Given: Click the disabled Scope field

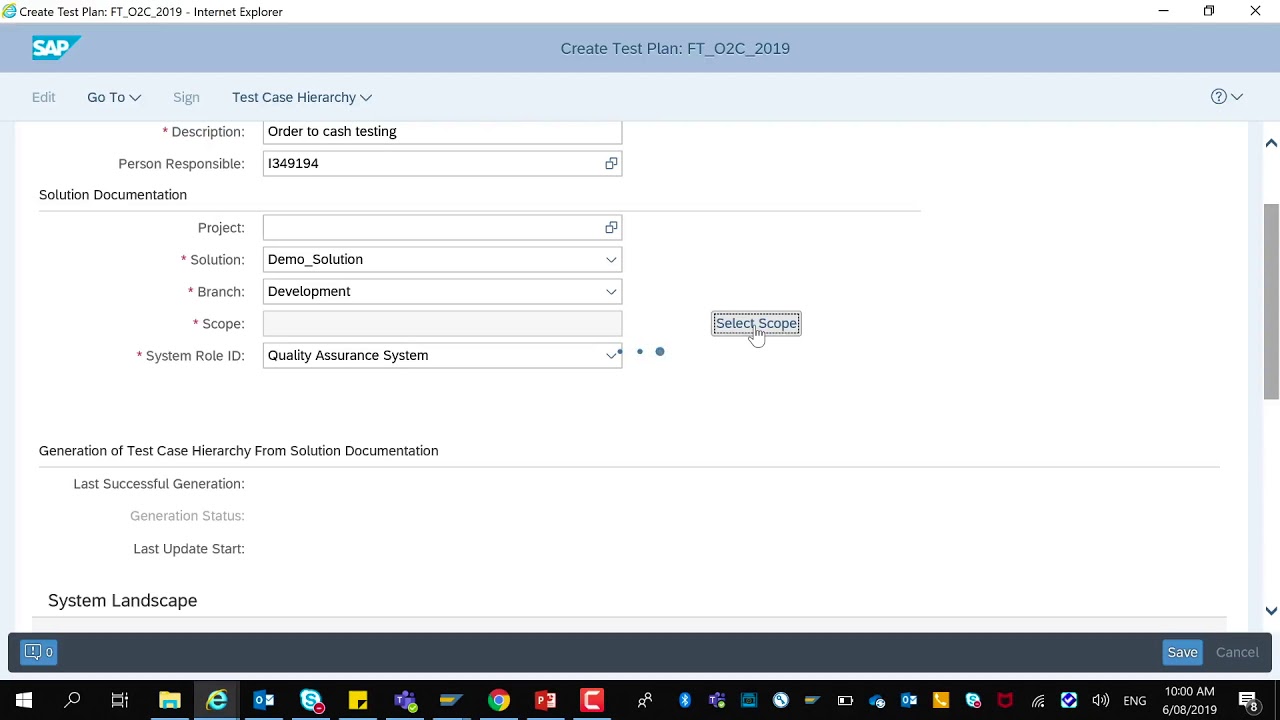Looking at the screenshot, I should (x=442, y=323).
